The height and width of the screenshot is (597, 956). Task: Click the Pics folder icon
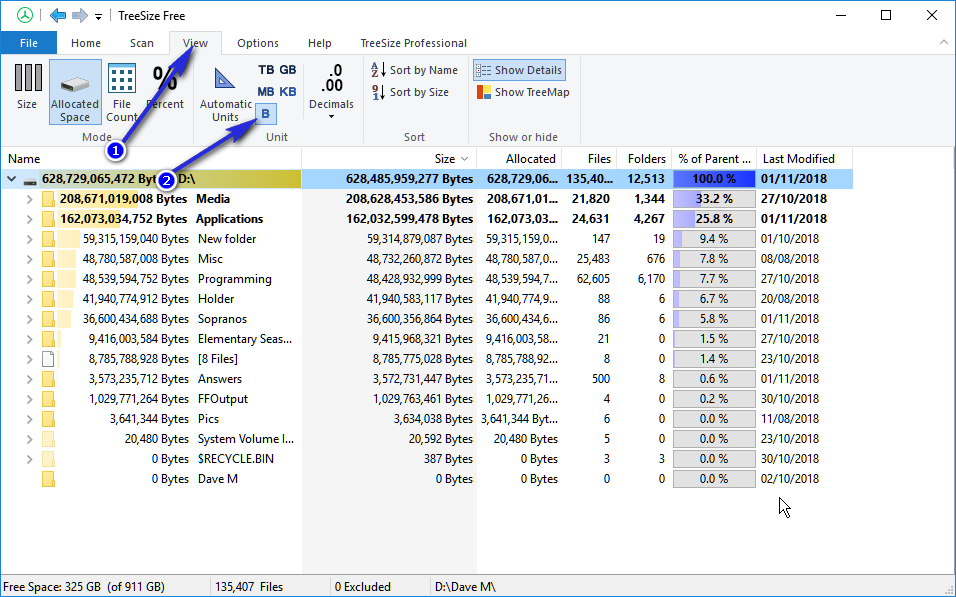click(48, 419)
